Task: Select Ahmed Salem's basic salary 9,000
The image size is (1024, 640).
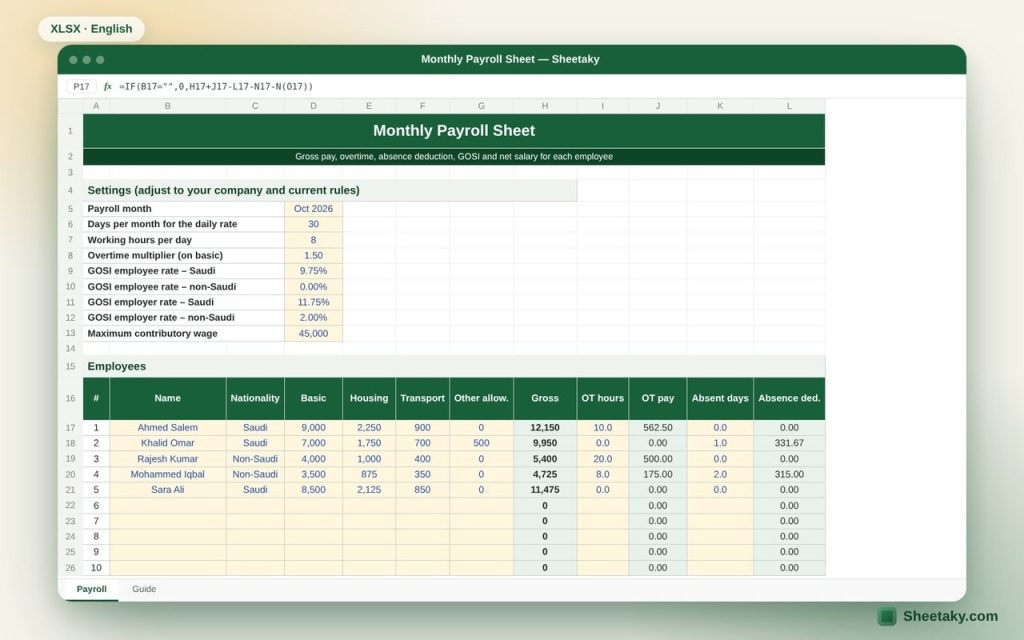Action: click(x=313, y=428)
